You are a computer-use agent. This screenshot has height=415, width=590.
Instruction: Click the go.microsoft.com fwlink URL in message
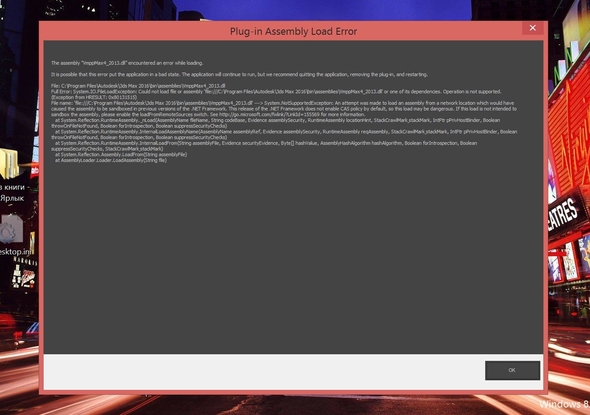269,114
